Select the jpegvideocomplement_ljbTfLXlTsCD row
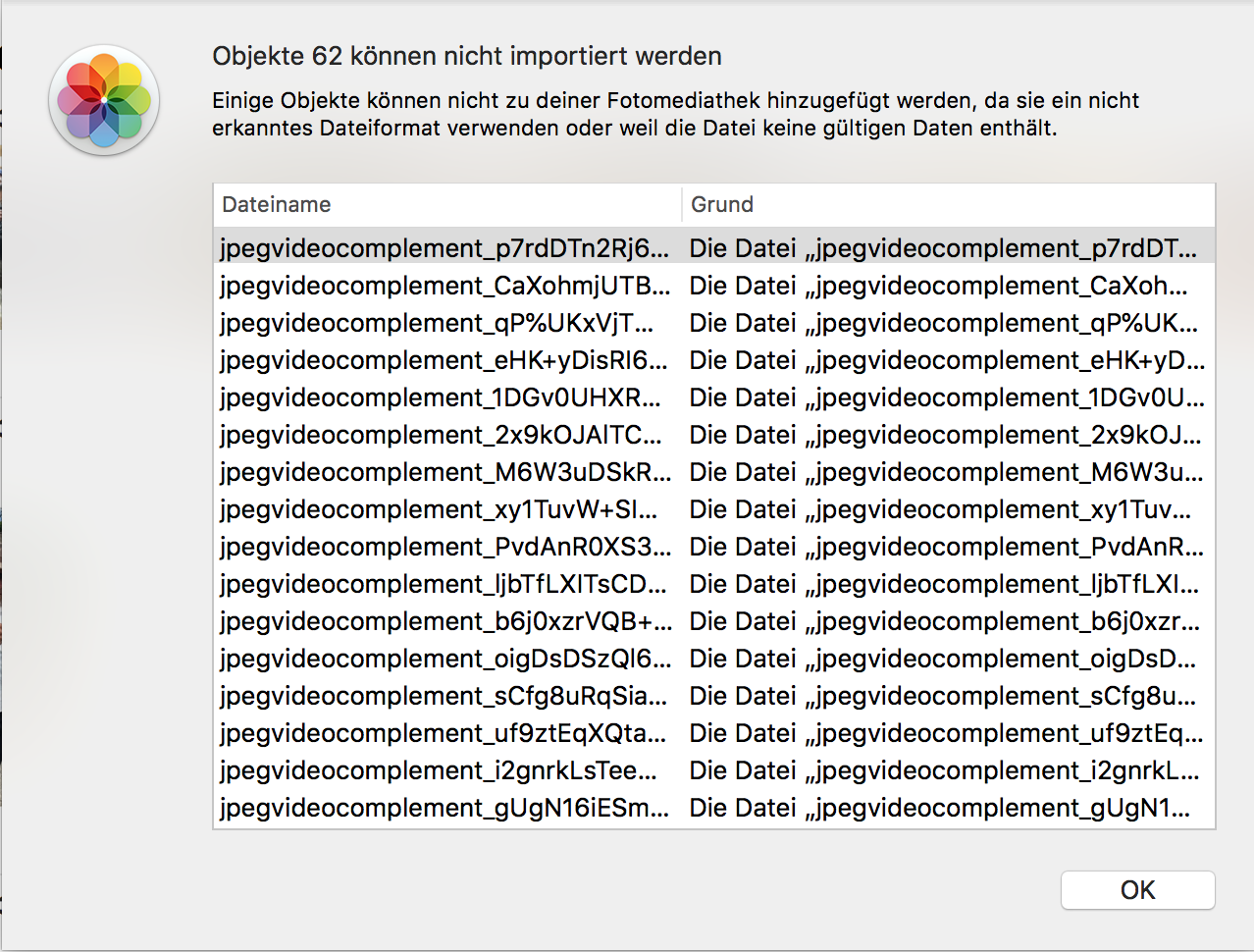This screenshot has height=952, width=1254. tap(443, 584)
